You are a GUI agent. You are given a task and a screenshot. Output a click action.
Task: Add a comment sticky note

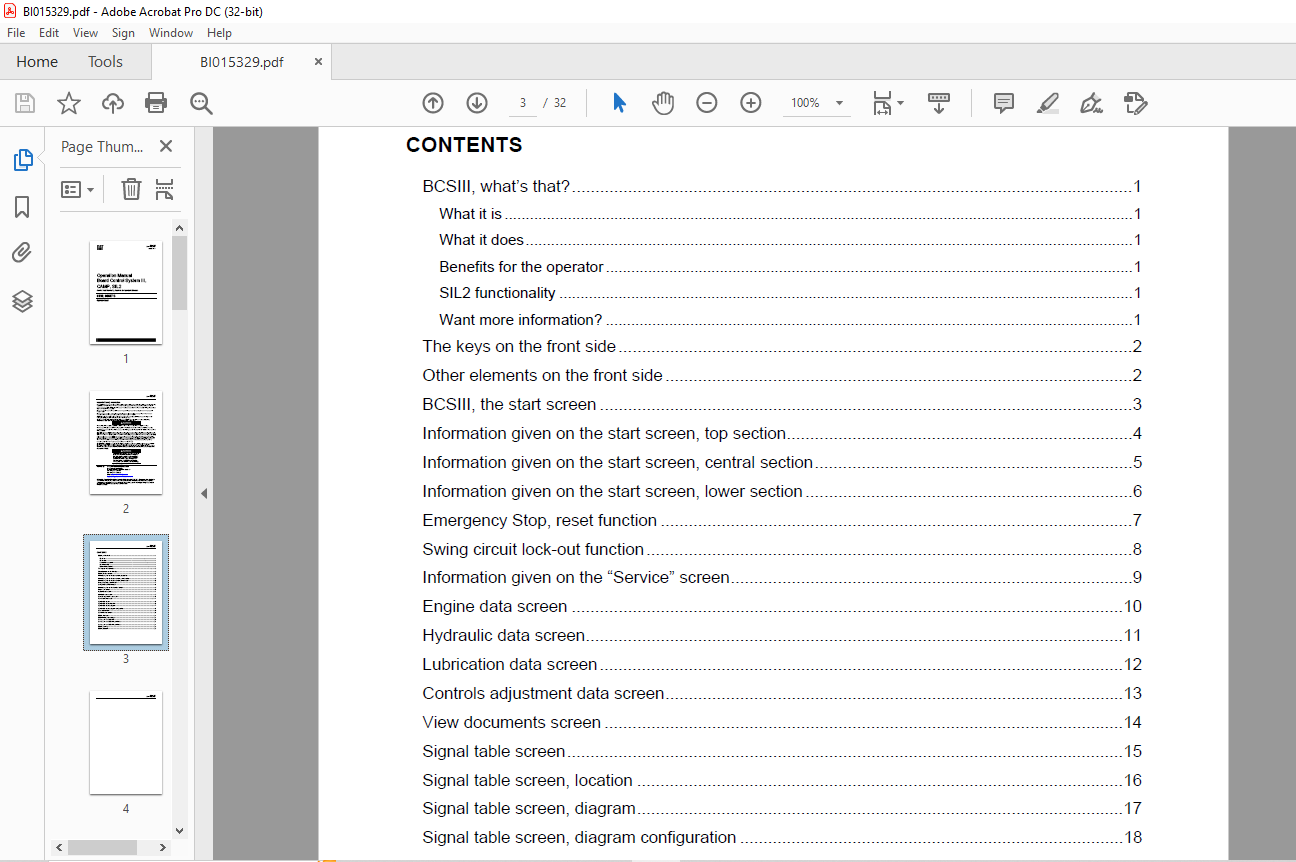[1004, 103]
